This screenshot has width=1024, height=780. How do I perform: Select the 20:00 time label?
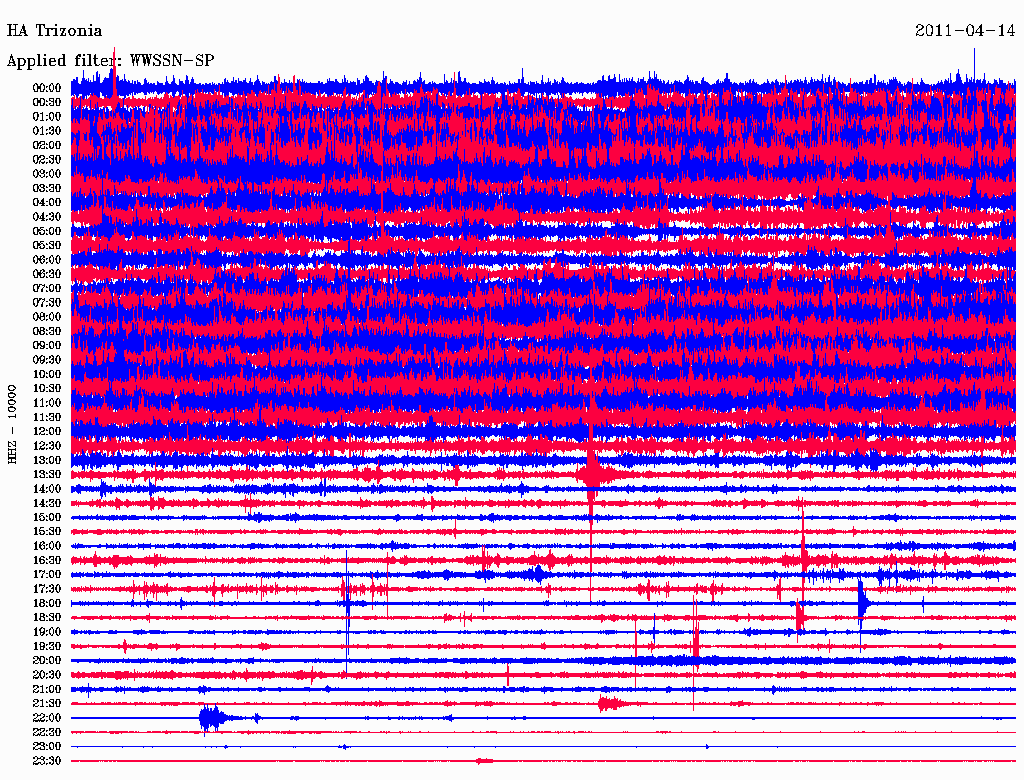tap(47, 660)
